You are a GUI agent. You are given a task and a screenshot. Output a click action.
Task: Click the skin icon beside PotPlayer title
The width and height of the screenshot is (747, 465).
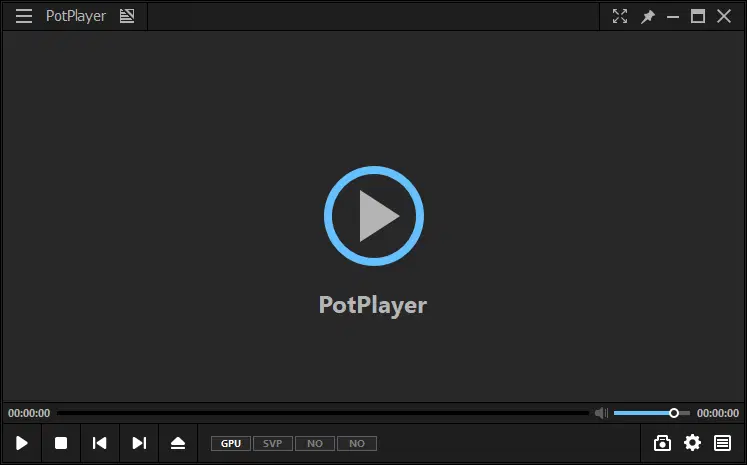(127, 16)
